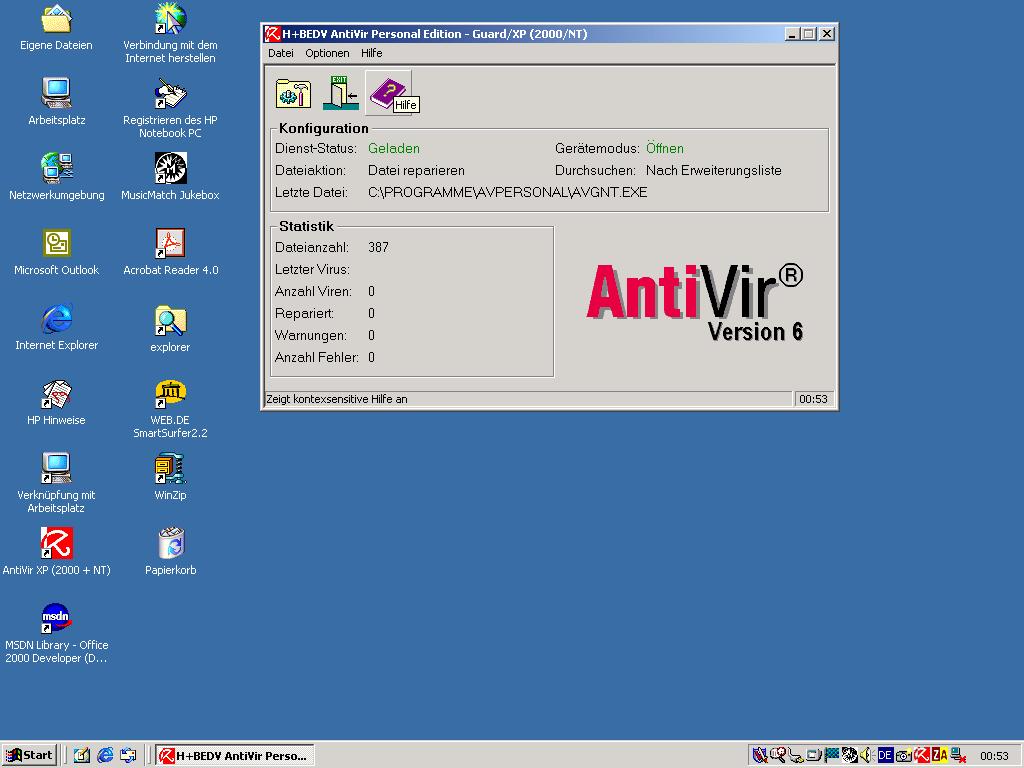1024x768 pixels.
Task: Close the AntiVir Guard window
Action: coord(827,34)
